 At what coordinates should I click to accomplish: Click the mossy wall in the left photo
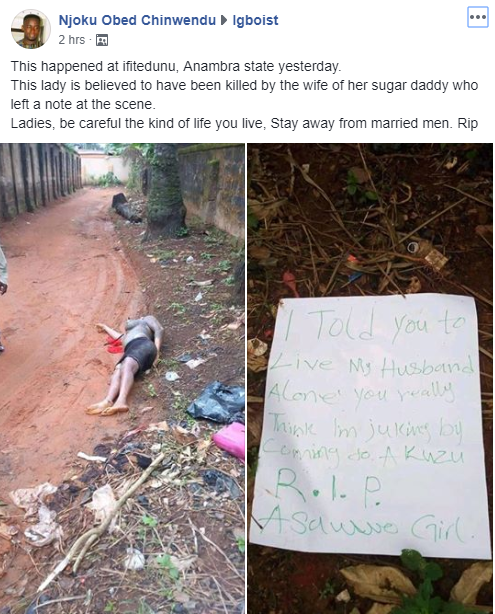213,188
